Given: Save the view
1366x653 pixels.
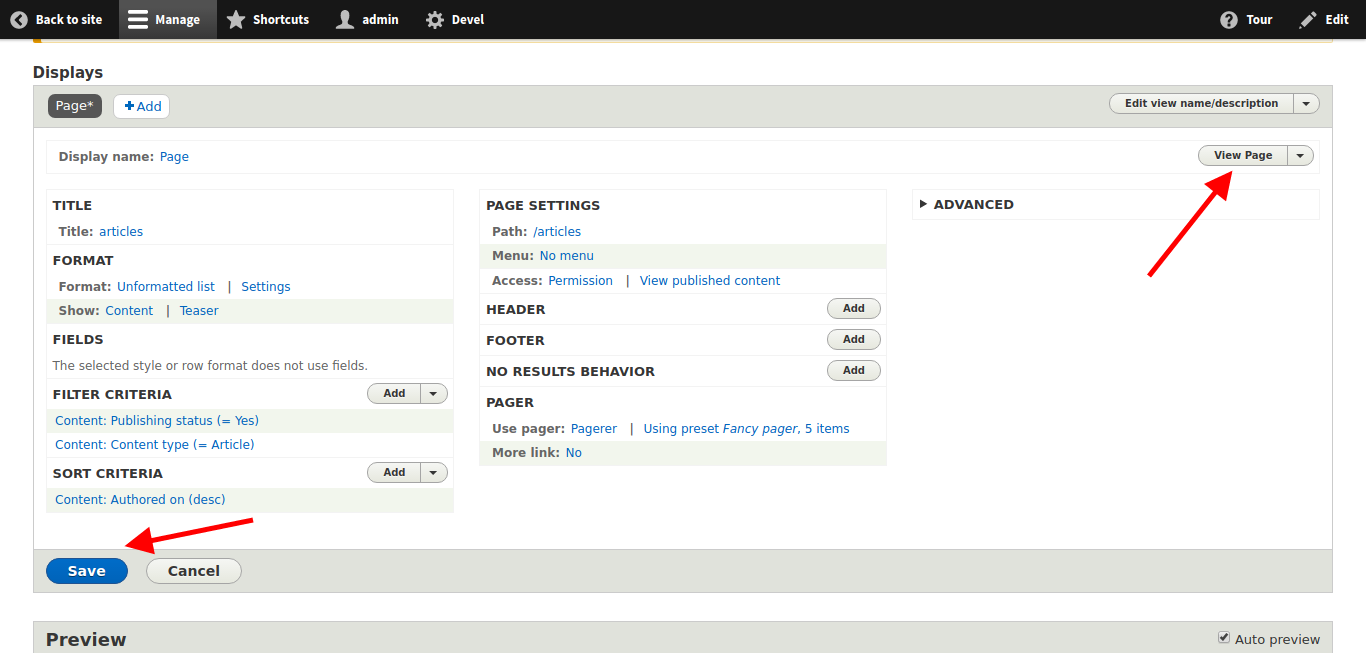Looking at the screenshot, I should click(x=86, y=570).
